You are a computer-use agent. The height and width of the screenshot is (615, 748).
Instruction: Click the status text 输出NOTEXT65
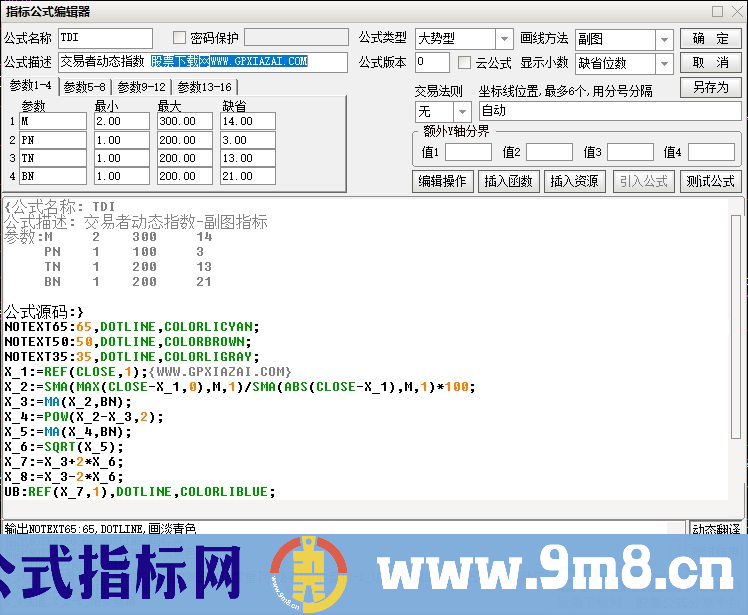(x=100, y=529)
